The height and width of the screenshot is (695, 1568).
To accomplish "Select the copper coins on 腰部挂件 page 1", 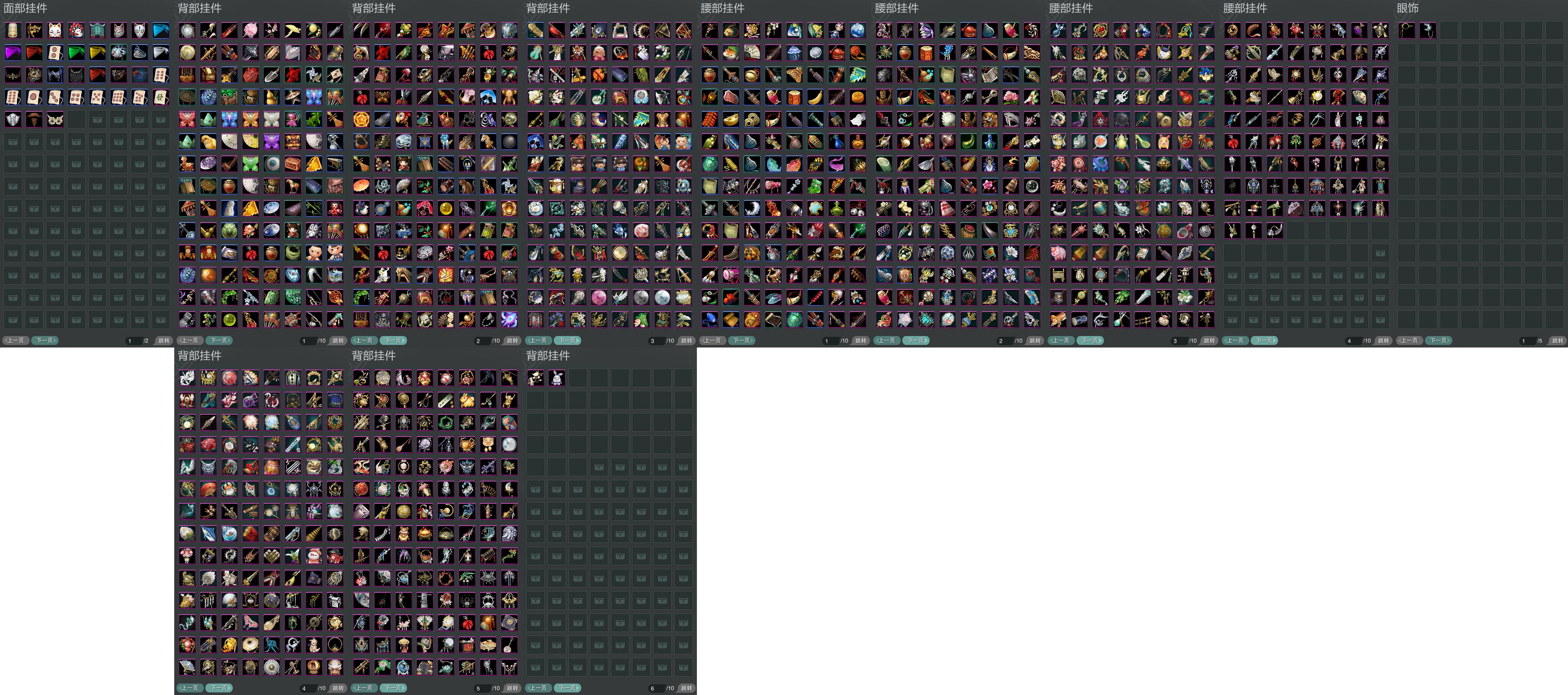I will pos(752,119).
